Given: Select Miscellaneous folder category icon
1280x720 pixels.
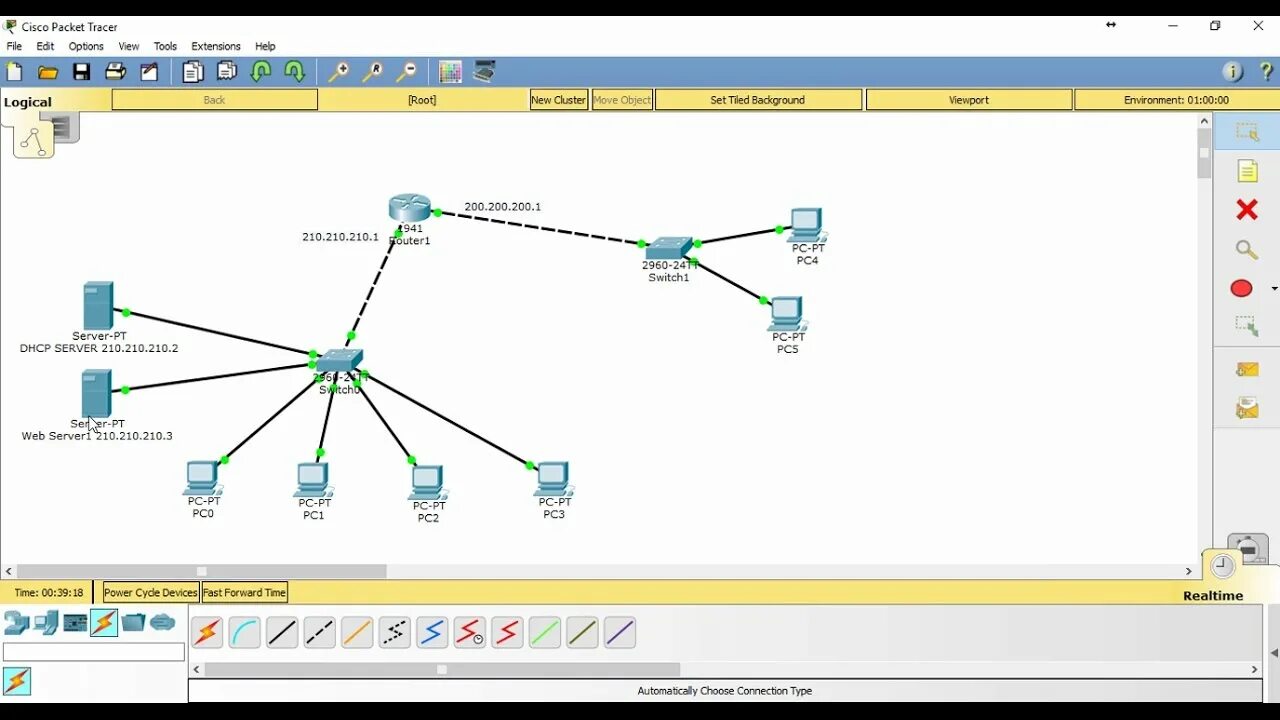Looking at the screenshot, I should point(133,623).
